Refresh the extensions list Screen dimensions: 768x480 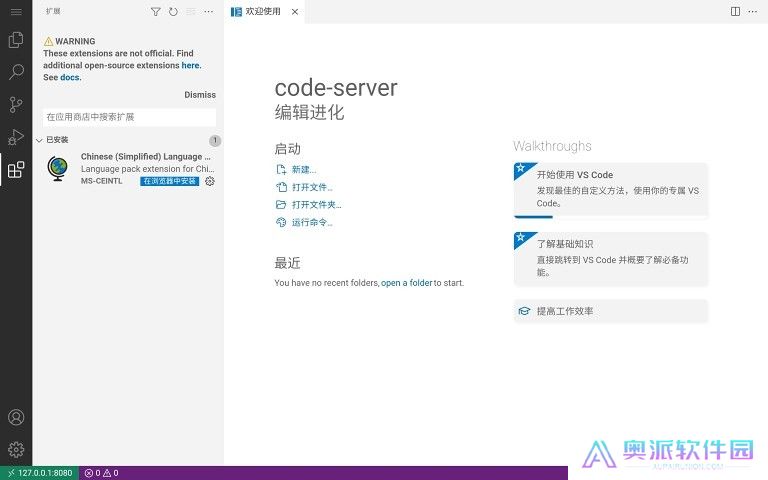[173, 12]
